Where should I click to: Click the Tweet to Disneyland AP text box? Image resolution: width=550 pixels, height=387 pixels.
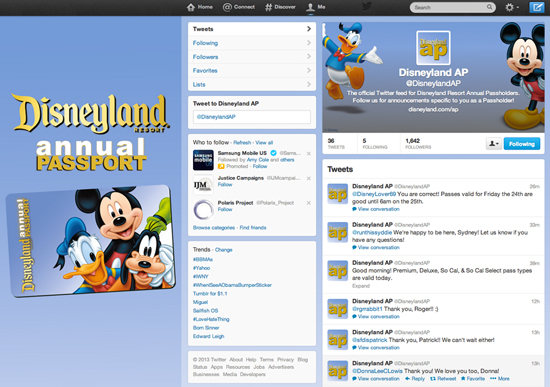(252, 117)
